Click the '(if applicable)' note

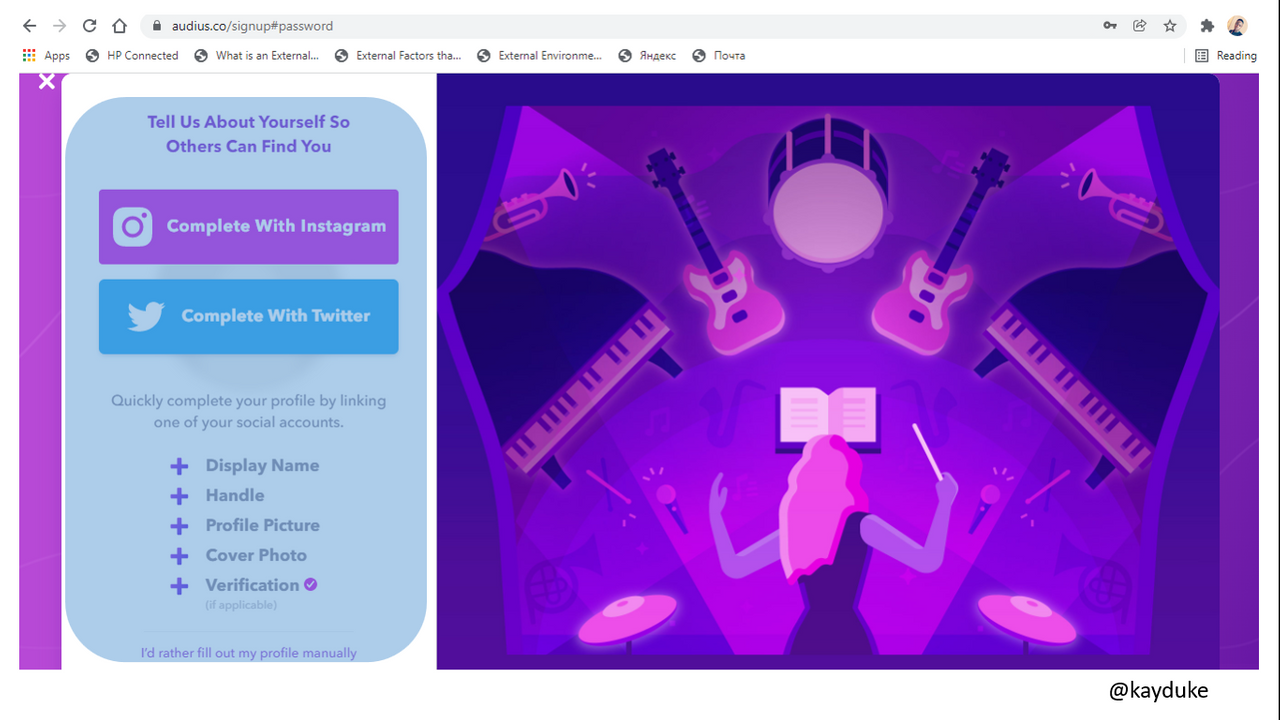pos(241,605)
